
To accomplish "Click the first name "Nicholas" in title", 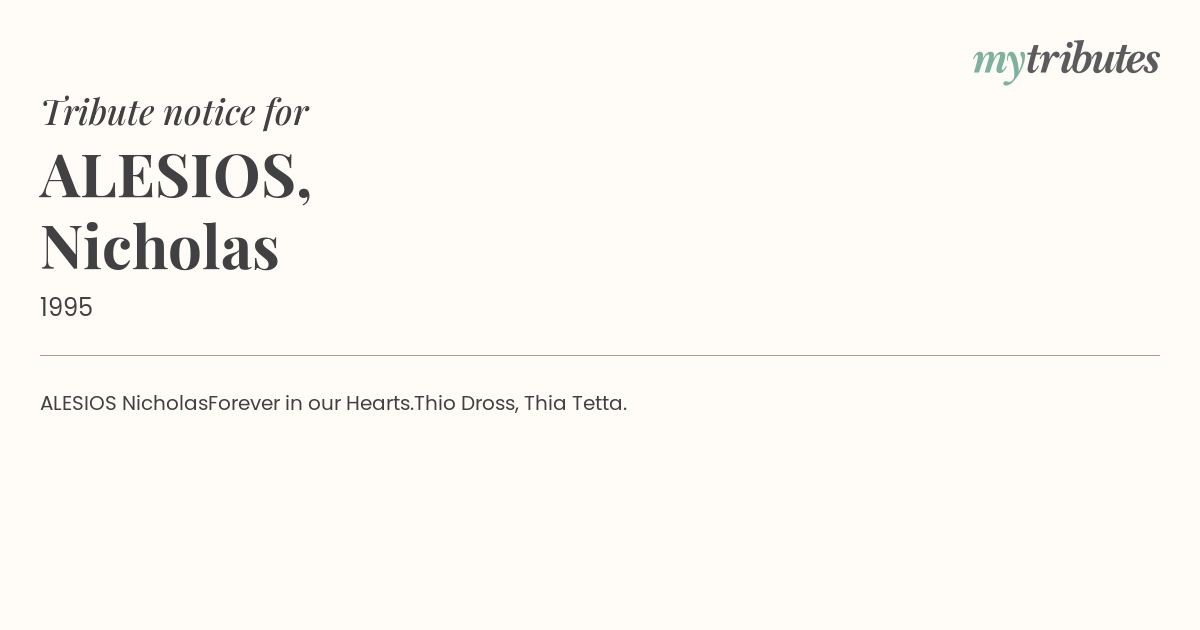I will tap(160, 246).
